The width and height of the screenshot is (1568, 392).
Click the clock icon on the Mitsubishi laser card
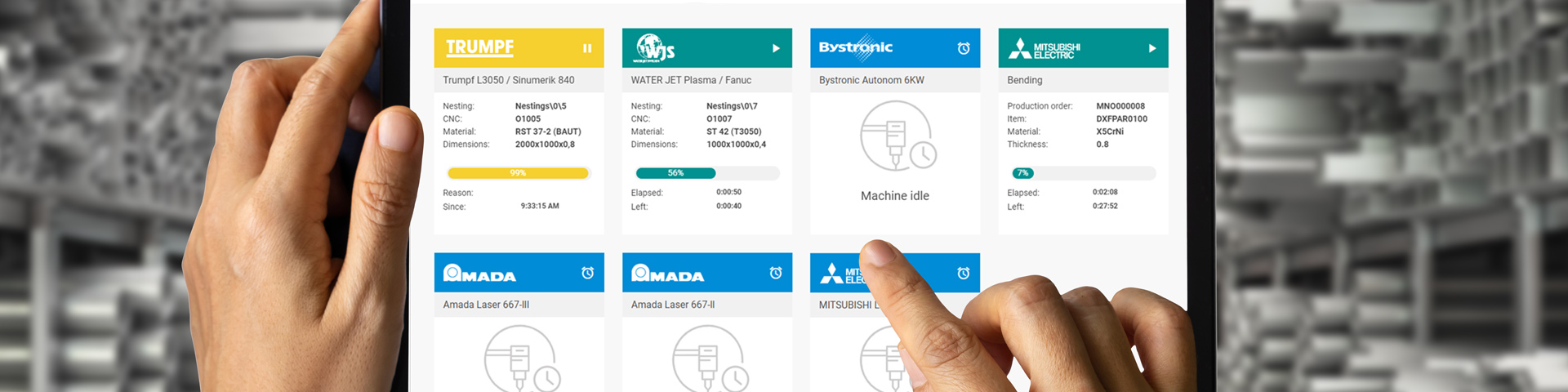click(964, 273)
